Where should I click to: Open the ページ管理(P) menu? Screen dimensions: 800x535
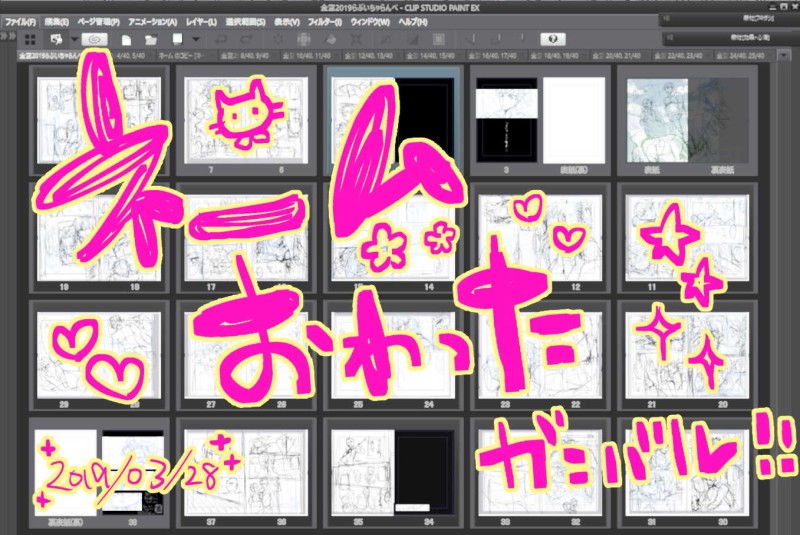click(98, 22)
